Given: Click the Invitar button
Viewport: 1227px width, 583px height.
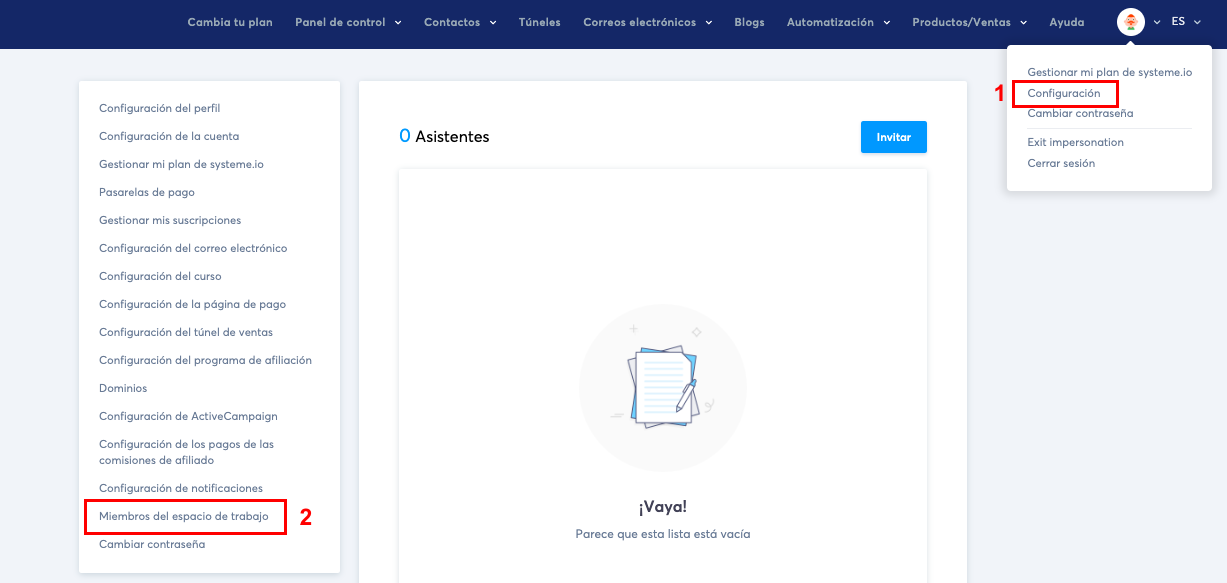Looking at the screenshot, I should tap(893, 137).
